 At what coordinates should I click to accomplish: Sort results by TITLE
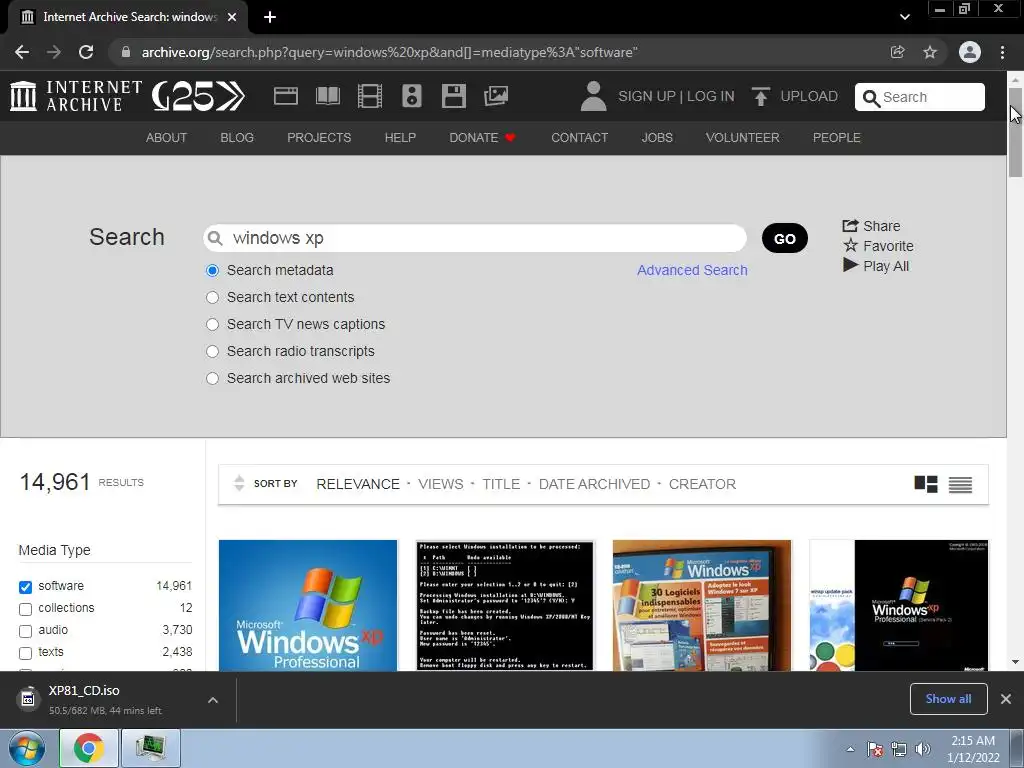click(x=501, y=484)
